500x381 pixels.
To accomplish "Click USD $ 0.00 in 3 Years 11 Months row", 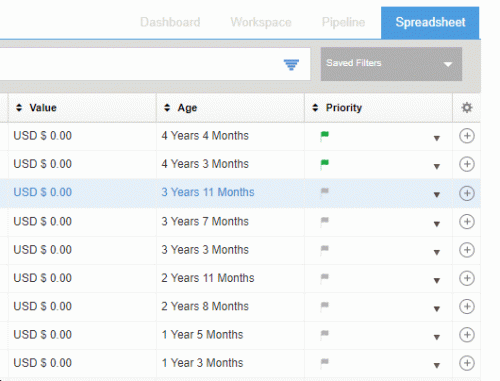I will coord(42,192).
